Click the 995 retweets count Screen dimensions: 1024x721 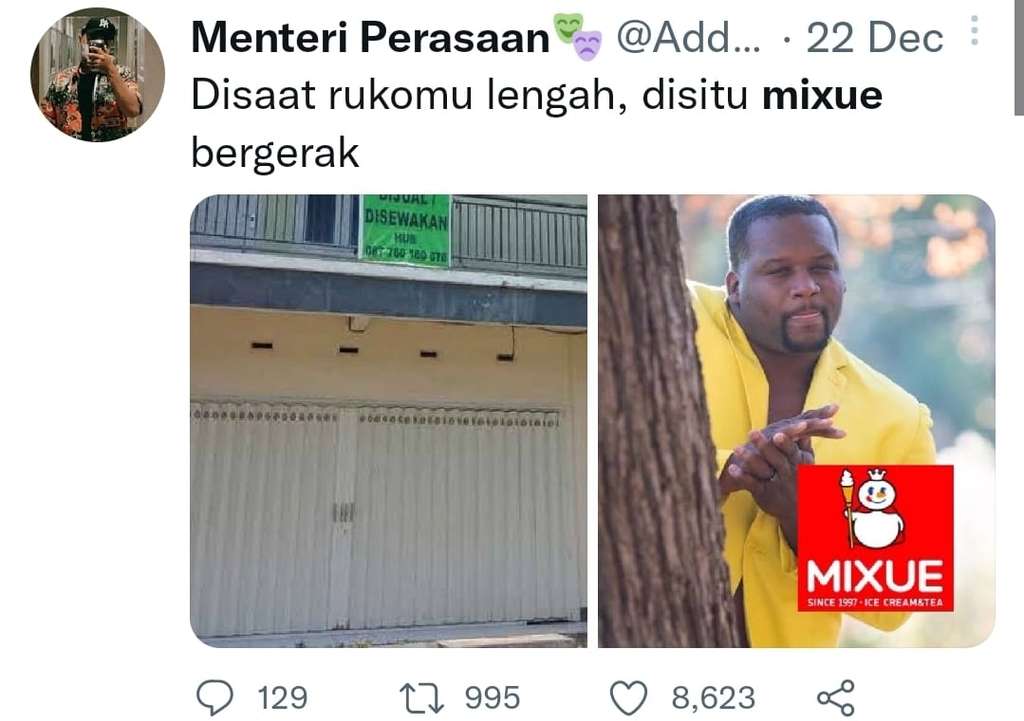point(492,697)
